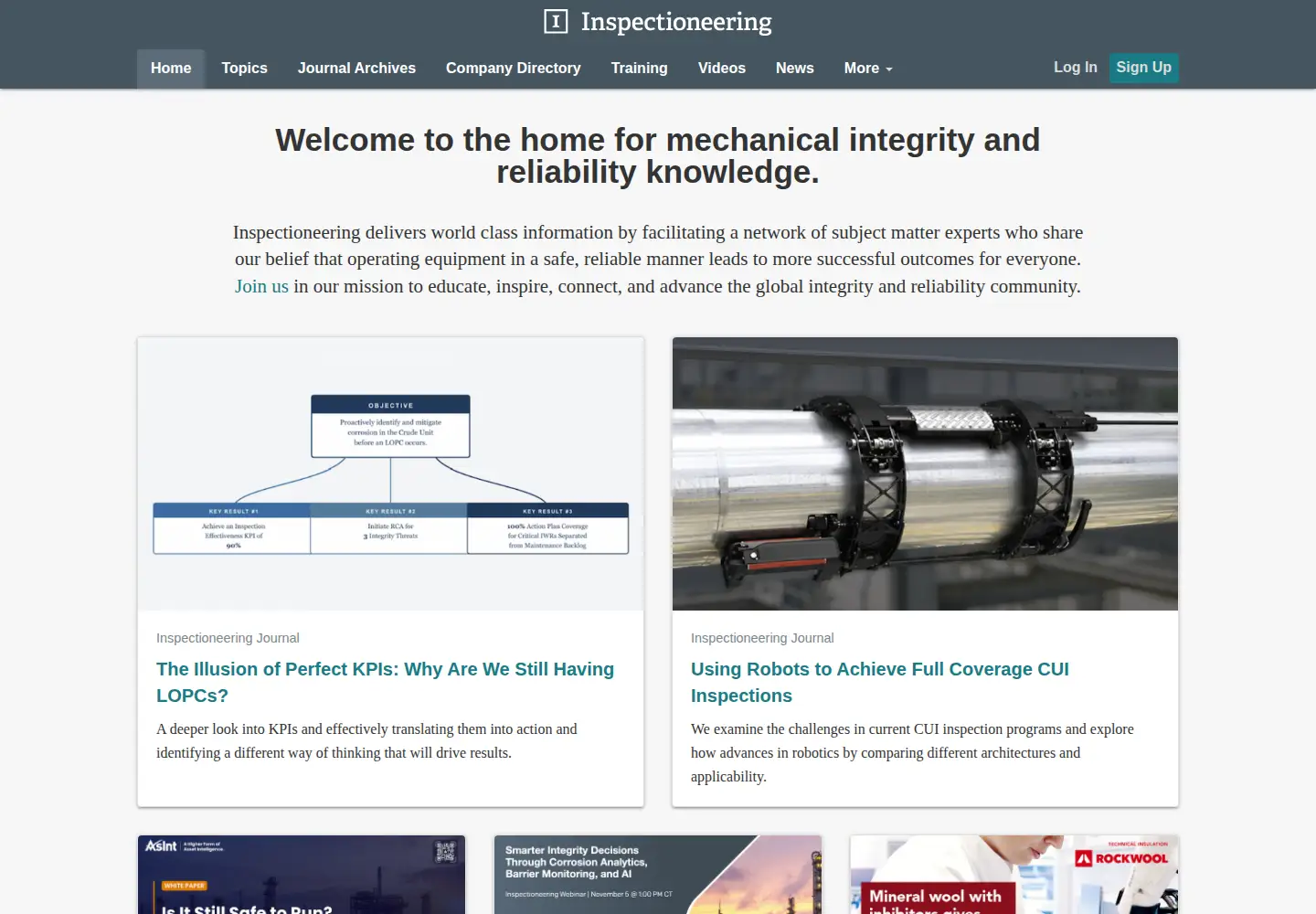1316x914 pixels.
Task: Open the pipe inspection robot image
Action: [925, 473]
